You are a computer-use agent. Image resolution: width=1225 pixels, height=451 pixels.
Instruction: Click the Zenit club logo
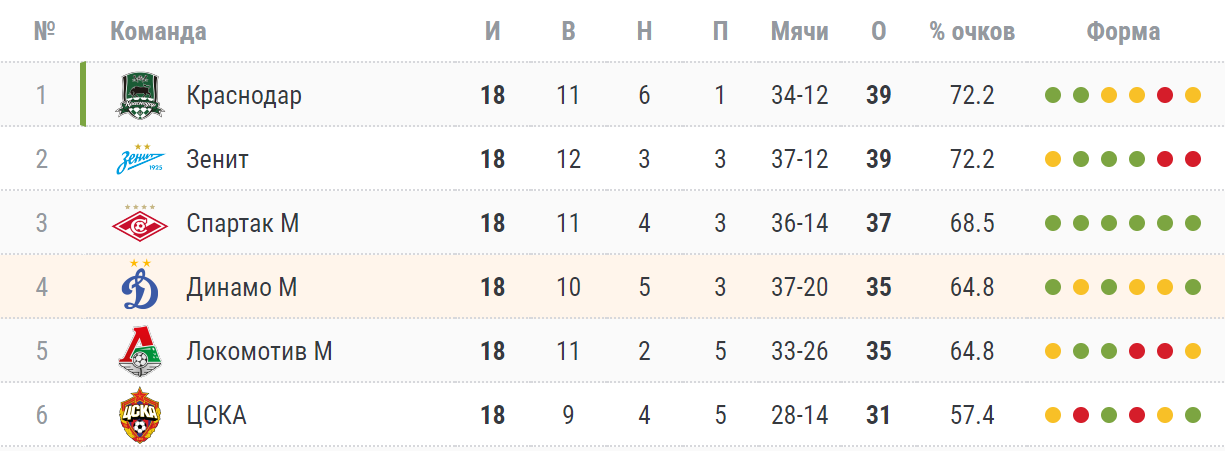(138, 159)
